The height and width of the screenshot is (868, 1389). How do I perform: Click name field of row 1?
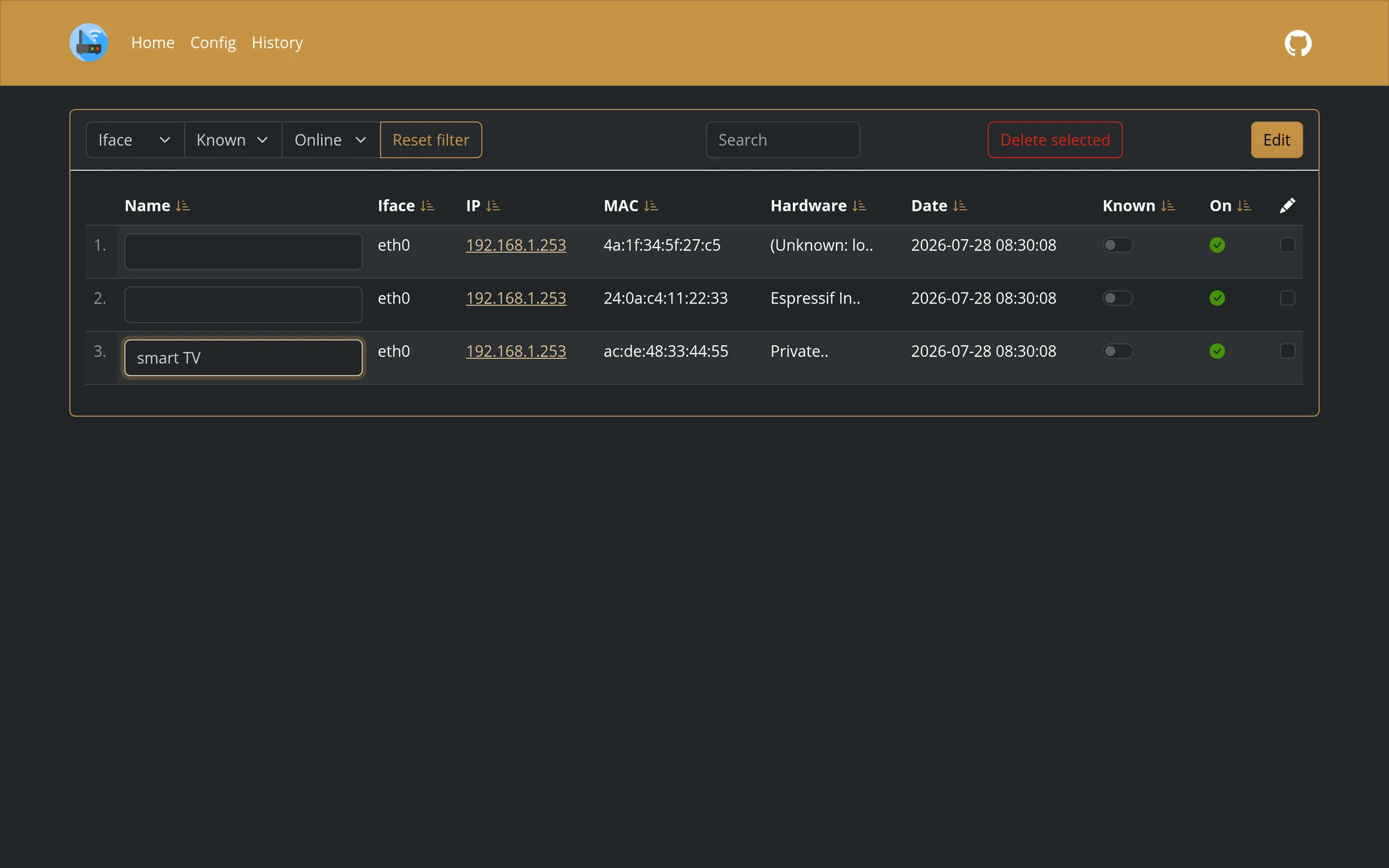point(243,251)
